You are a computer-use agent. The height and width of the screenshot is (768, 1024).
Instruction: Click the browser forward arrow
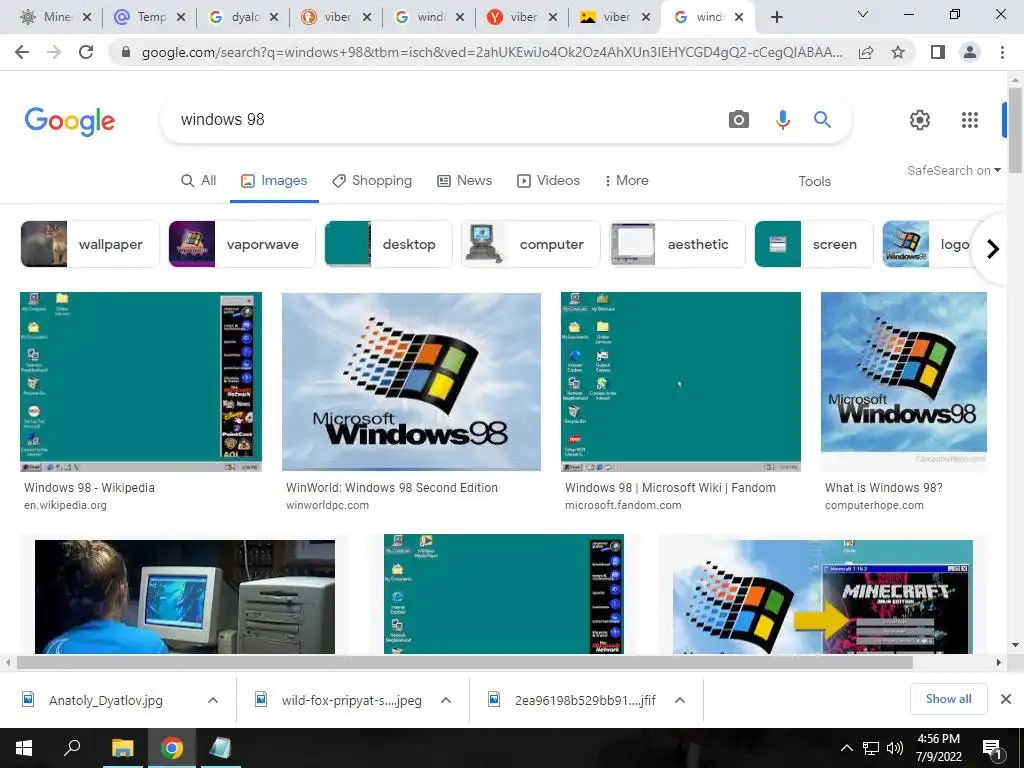pos(54,52)
